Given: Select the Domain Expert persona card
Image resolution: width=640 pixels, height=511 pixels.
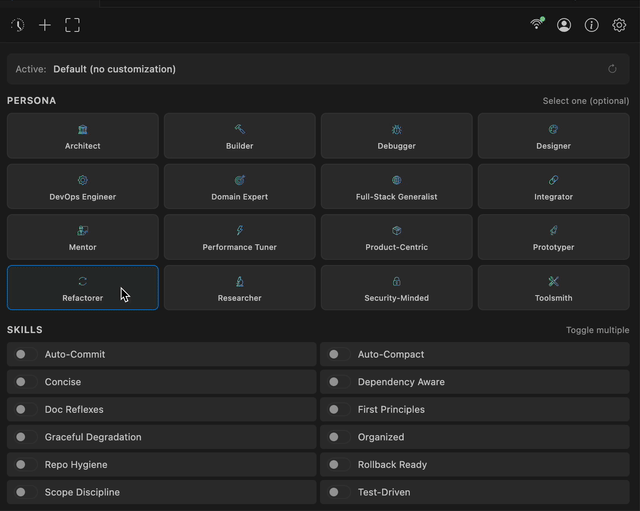Looking at the screenshot, I should click(240, 187).
